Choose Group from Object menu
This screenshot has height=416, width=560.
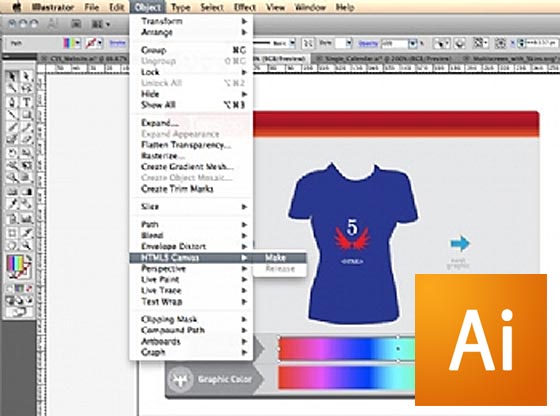[191, 50]
